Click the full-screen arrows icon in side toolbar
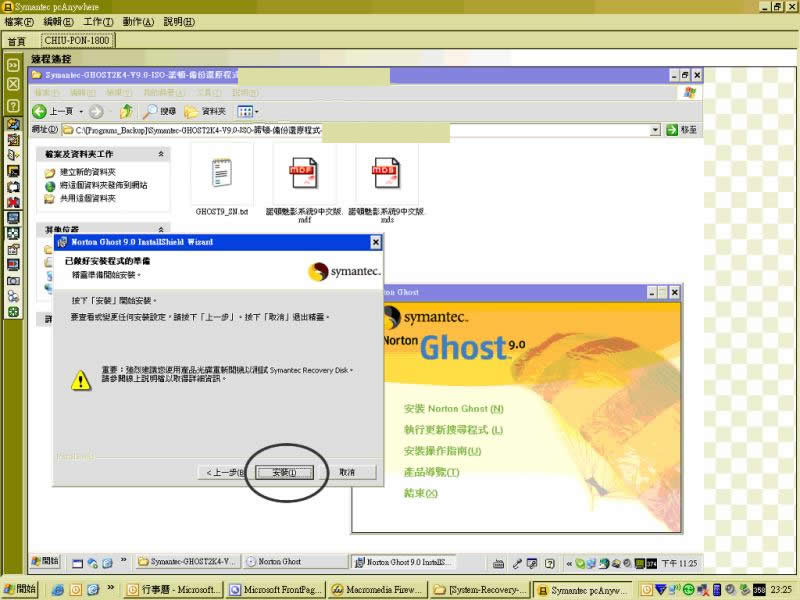 13,233
